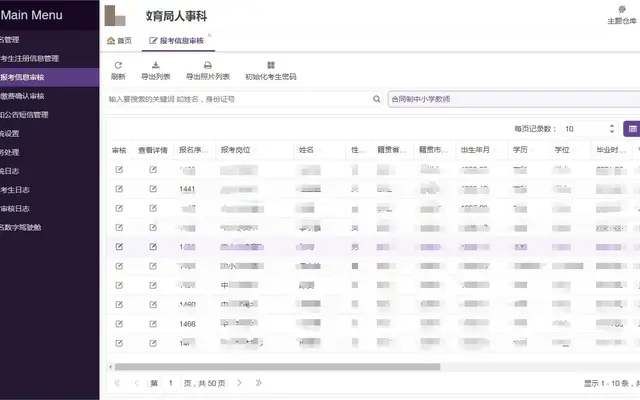Image resolution: width=640 pixels, height=400 pixels.
Task: Sort by the 学历 column header
Action: (520, 150)
